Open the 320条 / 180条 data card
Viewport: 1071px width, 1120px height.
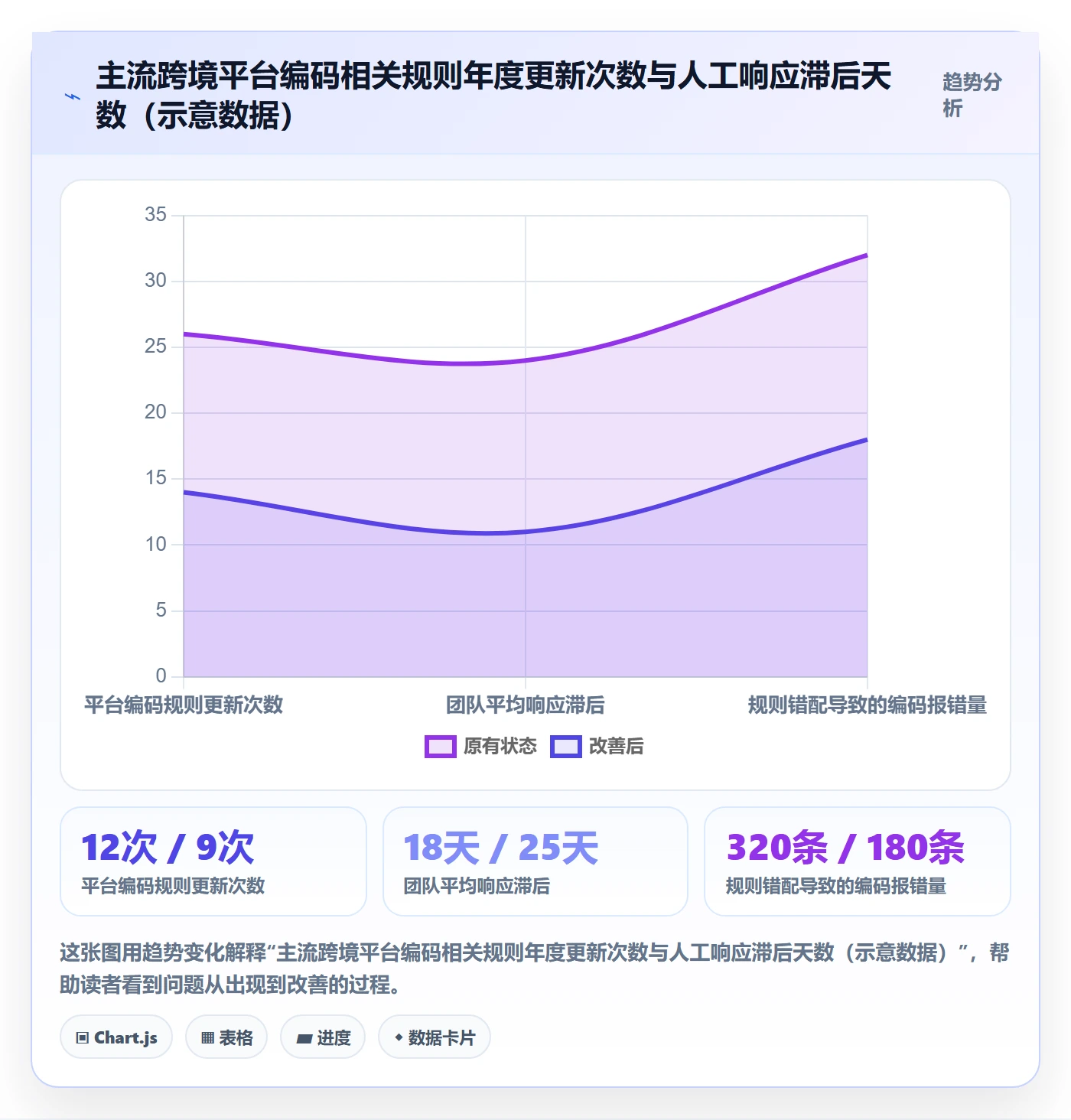pyautogui.click(x=858, y=861)
